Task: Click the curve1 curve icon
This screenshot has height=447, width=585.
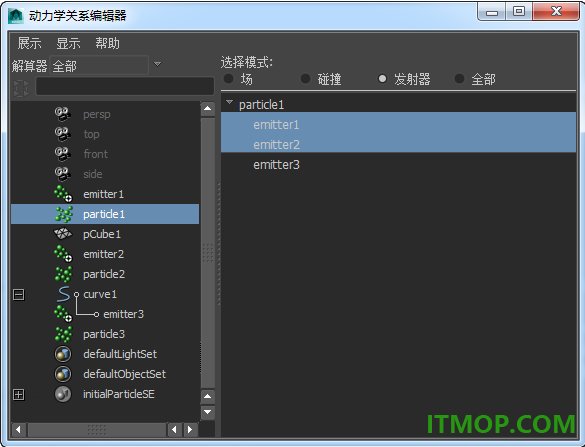Action: pos(63,294)
